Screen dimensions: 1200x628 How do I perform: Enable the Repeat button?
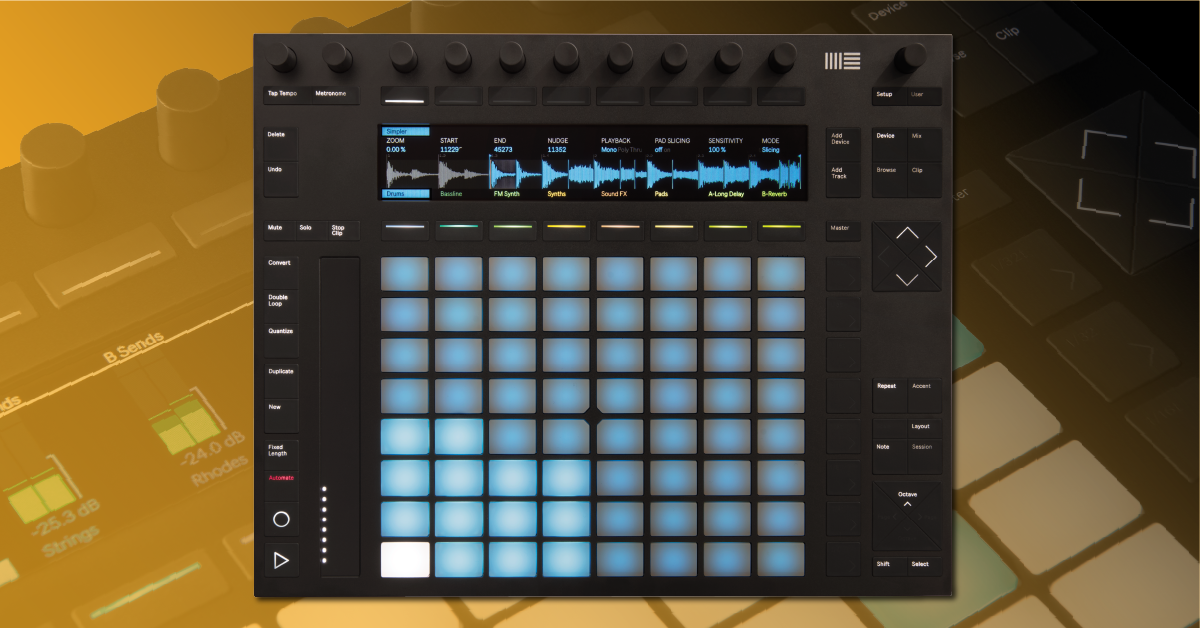tap(890, 395)
